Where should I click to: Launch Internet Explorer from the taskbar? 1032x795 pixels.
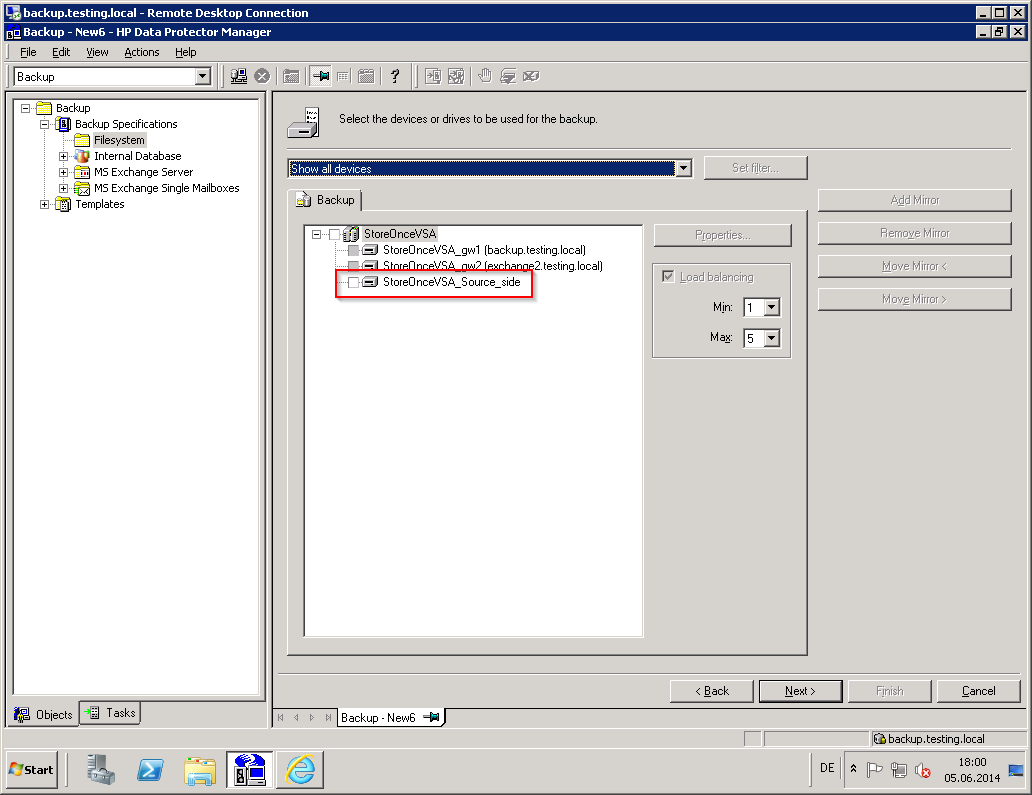[x=300, y=769]
